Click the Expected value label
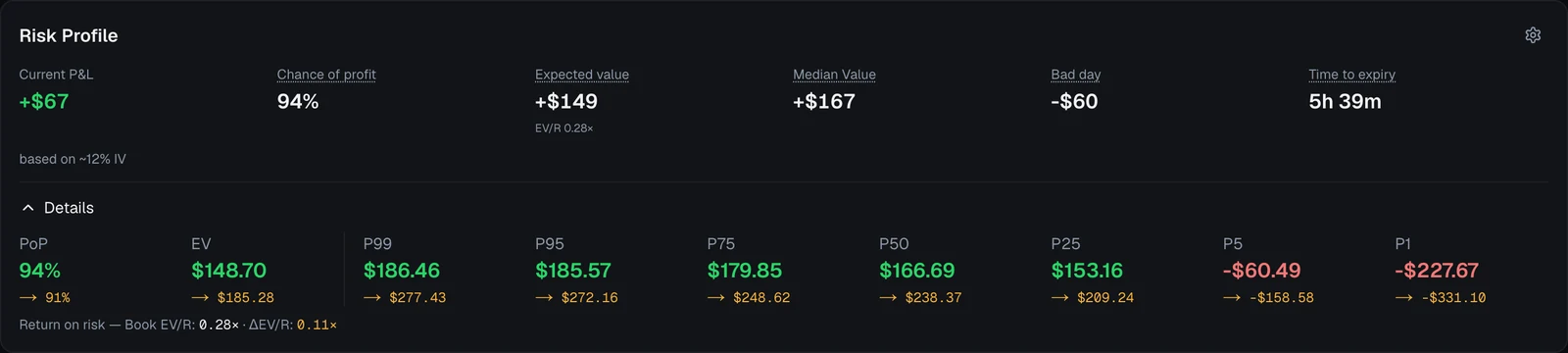Screen dimensions: 1568x353 pos(582,75)
